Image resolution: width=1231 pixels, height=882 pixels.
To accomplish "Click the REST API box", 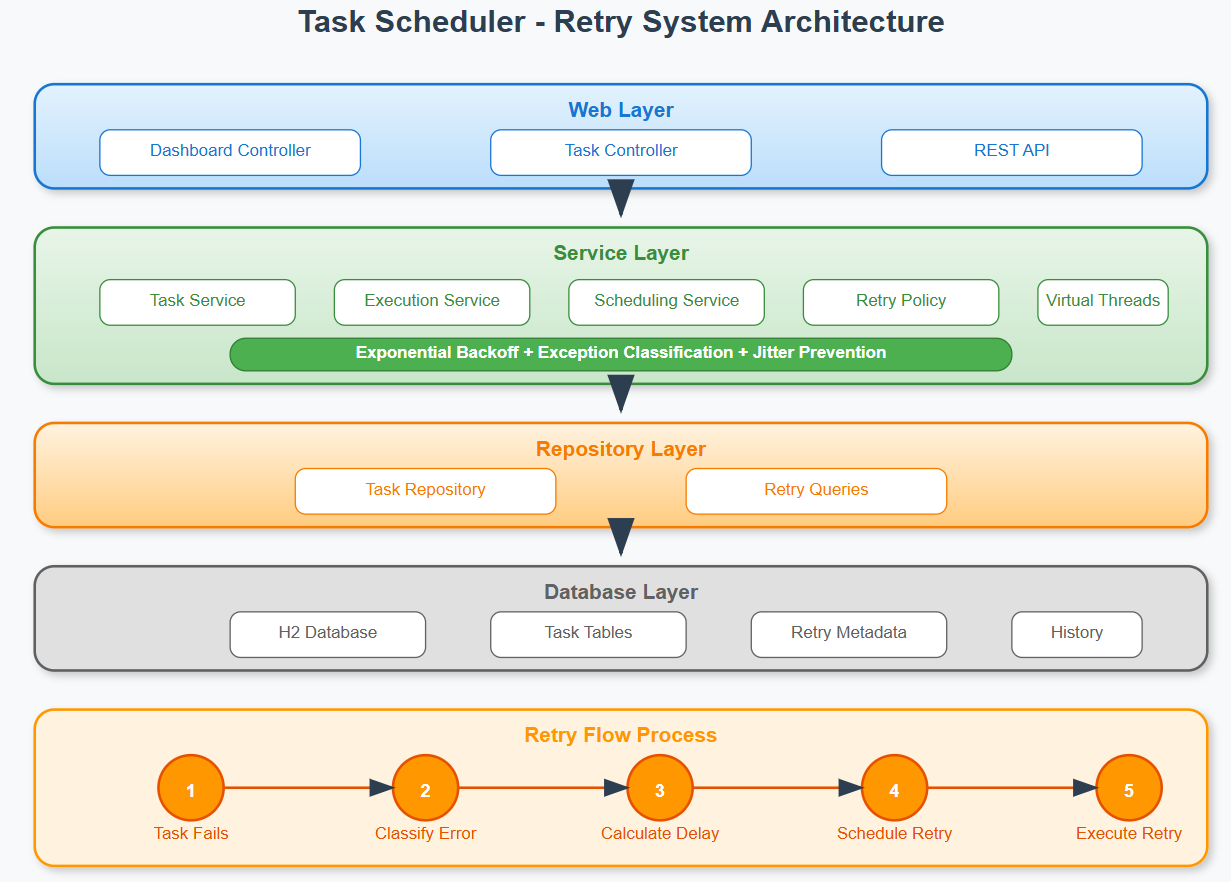I will (x=1011, y=152).
